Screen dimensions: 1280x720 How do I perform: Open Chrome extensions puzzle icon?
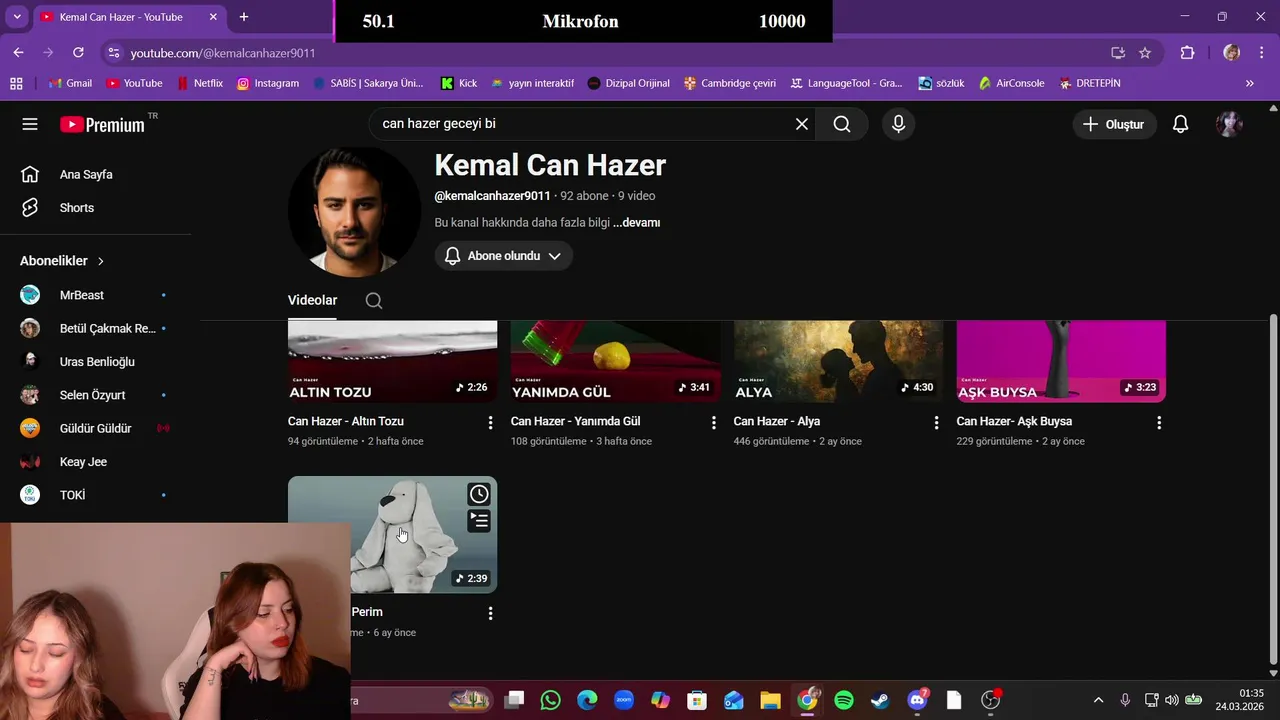(1187, 53)
